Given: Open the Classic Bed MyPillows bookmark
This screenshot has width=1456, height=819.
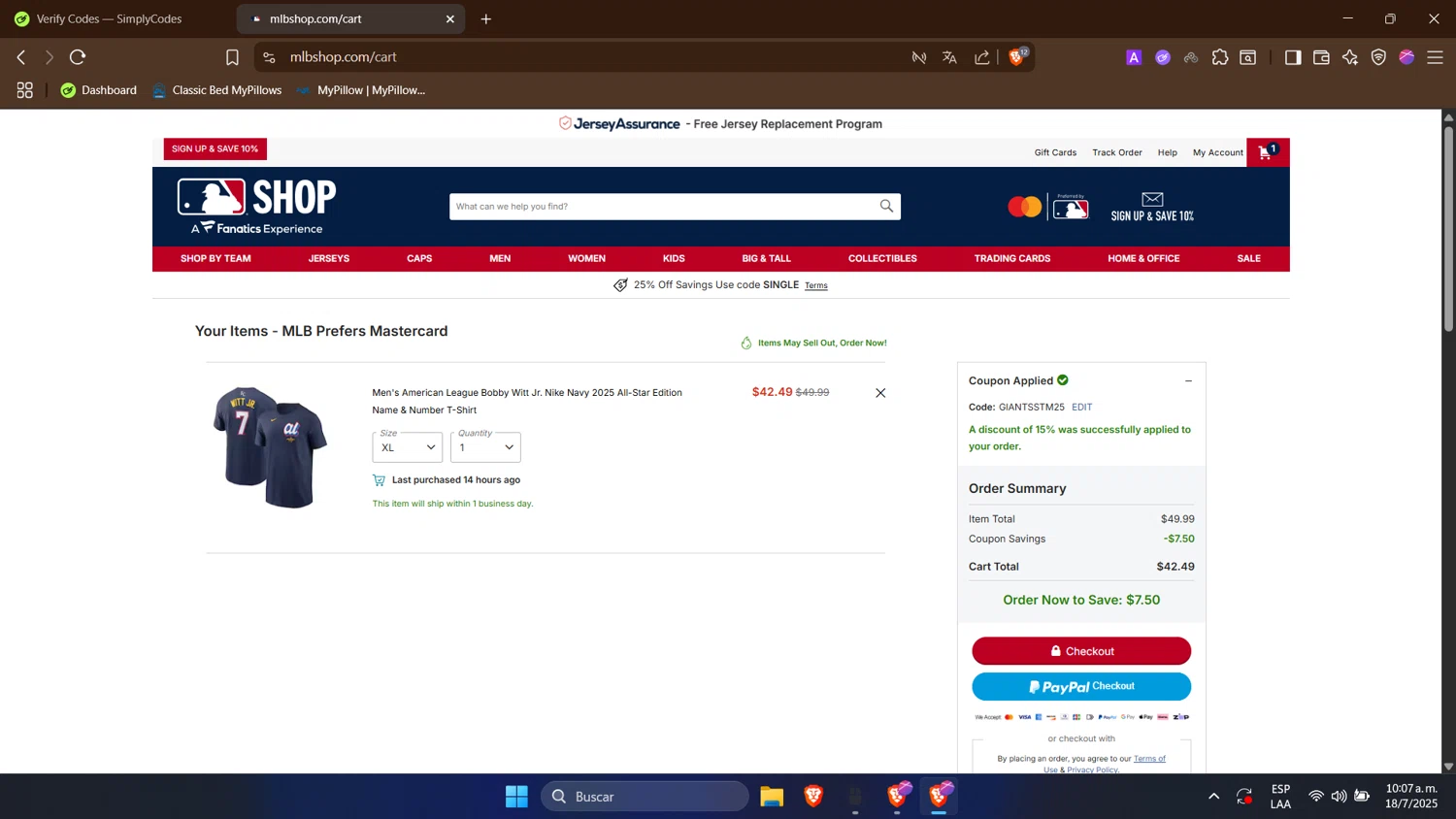Looking at the screenshot, I should click(x=216, y=90).
